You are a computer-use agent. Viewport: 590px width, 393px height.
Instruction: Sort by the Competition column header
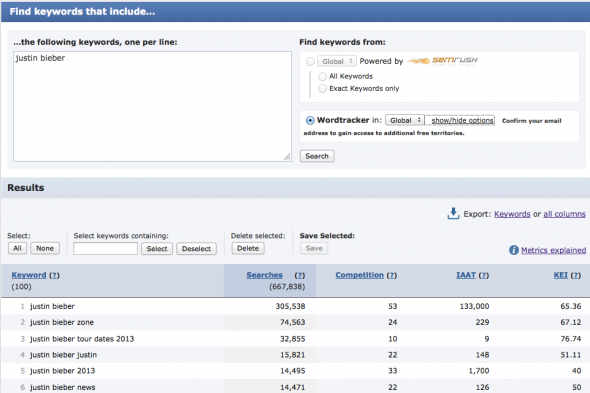359,275
